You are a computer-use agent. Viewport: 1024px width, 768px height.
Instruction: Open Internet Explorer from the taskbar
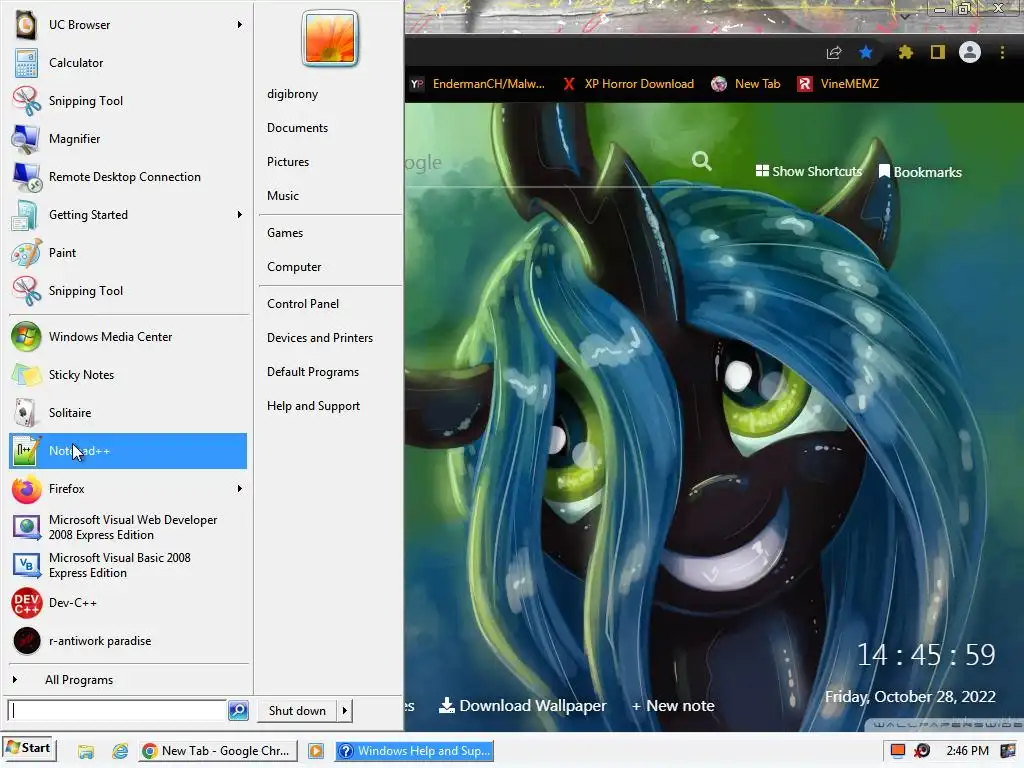click(120, 751)
